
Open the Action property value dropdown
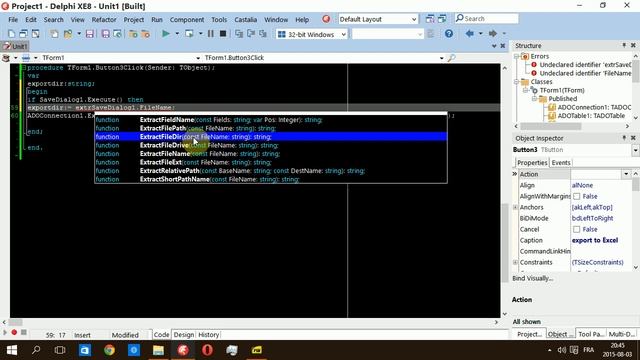[626, 174]
